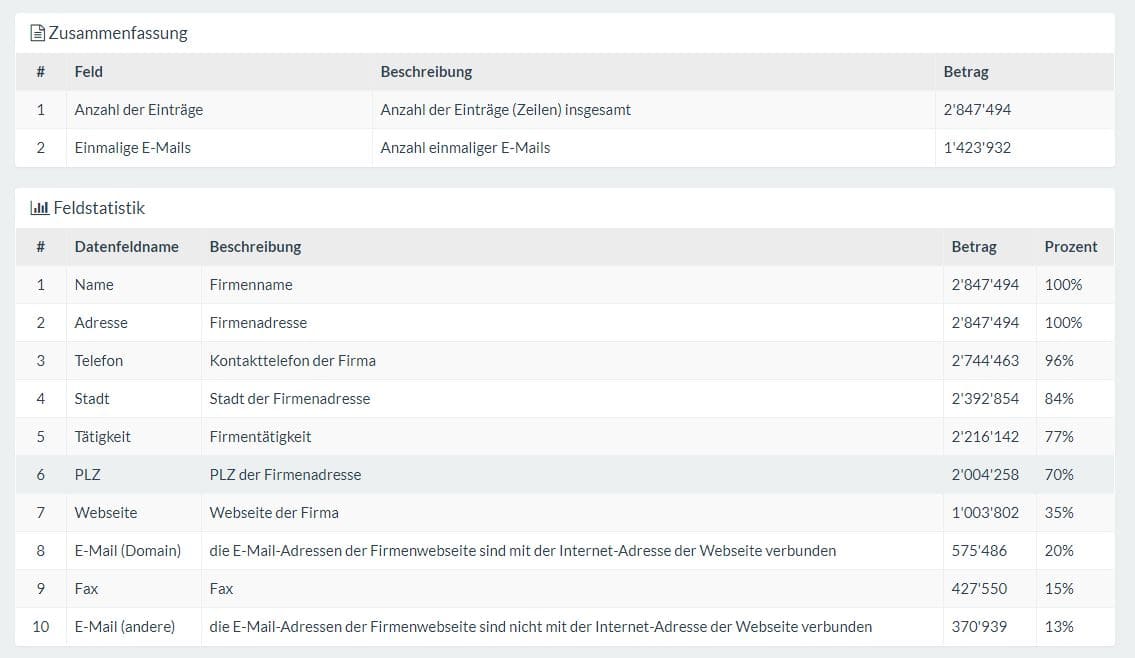Click the Betrag header in Feldstatistik table
The height and width of the screenshot is (658, 1135).
click(x=973, y=246)
